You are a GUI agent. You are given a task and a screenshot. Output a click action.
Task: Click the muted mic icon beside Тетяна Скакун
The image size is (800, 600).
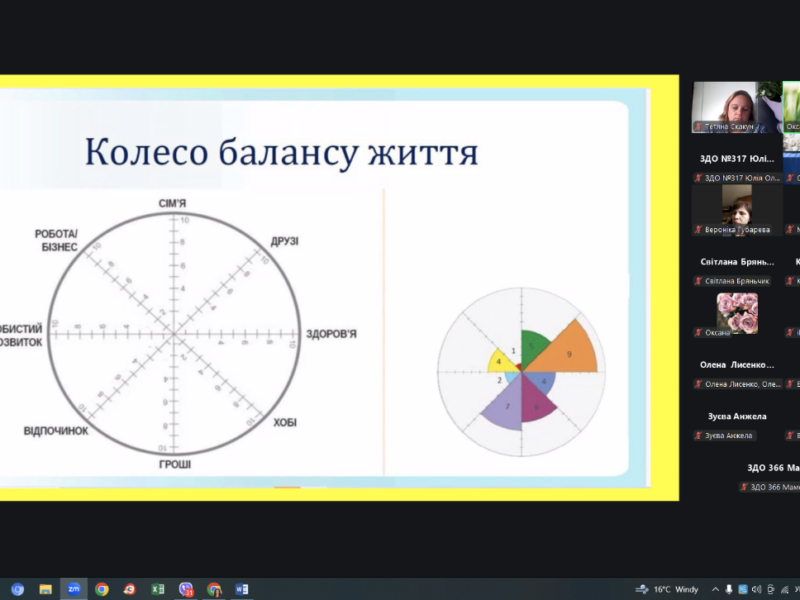(x=698, y=127)
